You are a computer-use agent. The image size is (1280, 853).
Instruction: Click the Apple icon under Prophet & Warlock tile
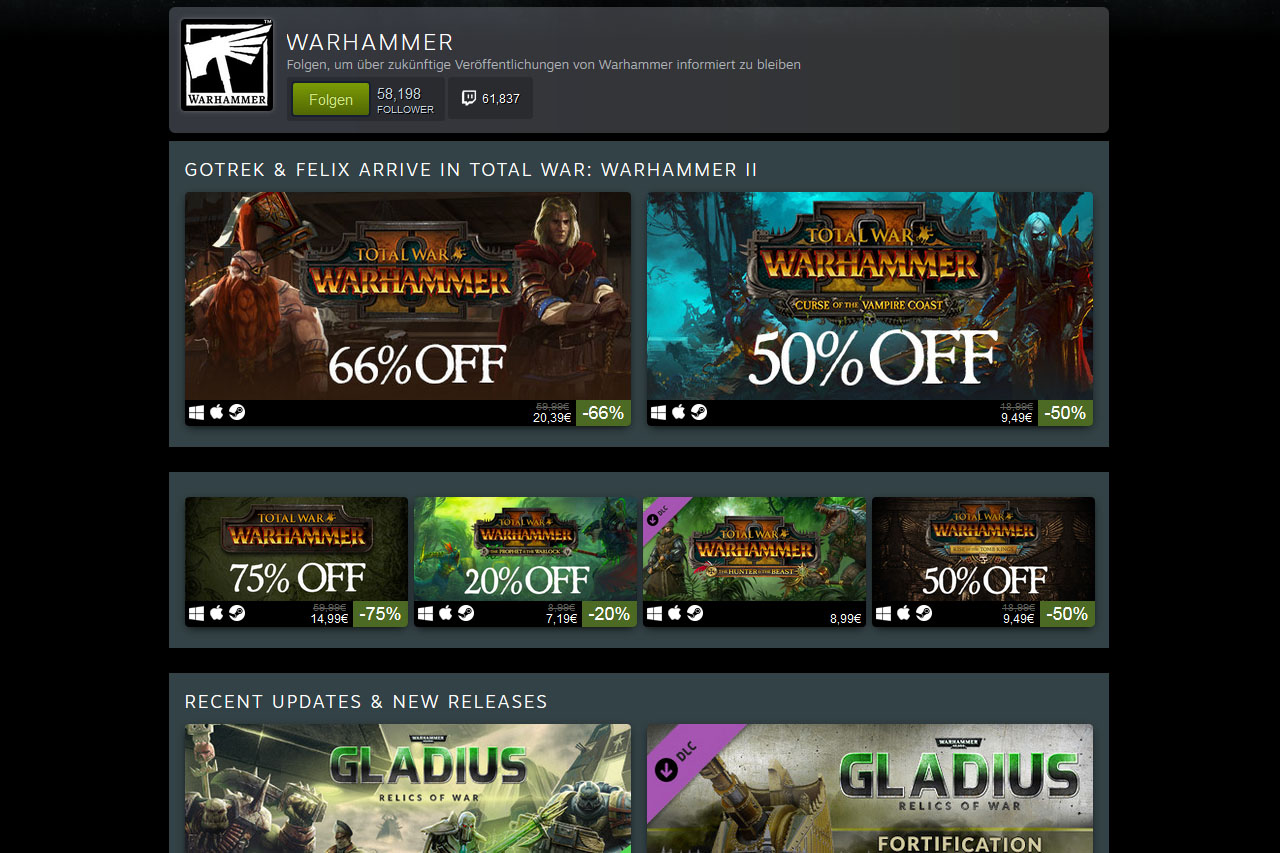[446, 613]
